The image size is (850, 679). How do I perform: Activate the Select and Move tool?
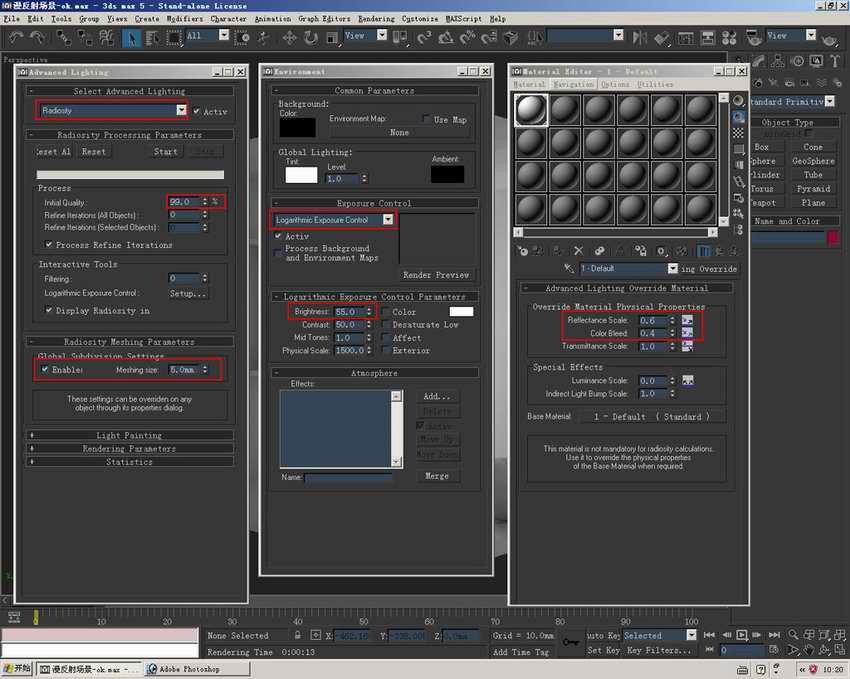(x=289, y=37)
